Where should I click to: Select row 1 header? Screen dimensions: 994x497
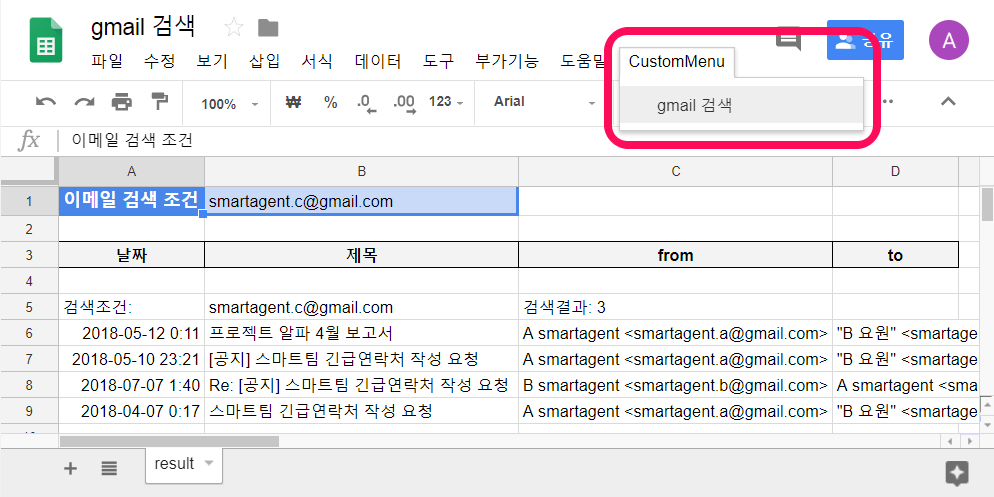tap(29, 201)
